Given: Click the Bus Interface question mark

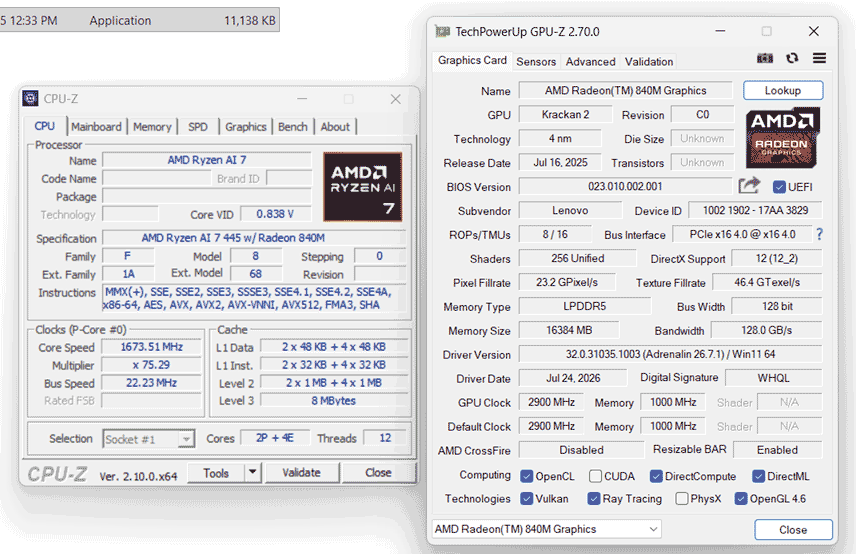Looking at the screenshot, I should 819,235.
